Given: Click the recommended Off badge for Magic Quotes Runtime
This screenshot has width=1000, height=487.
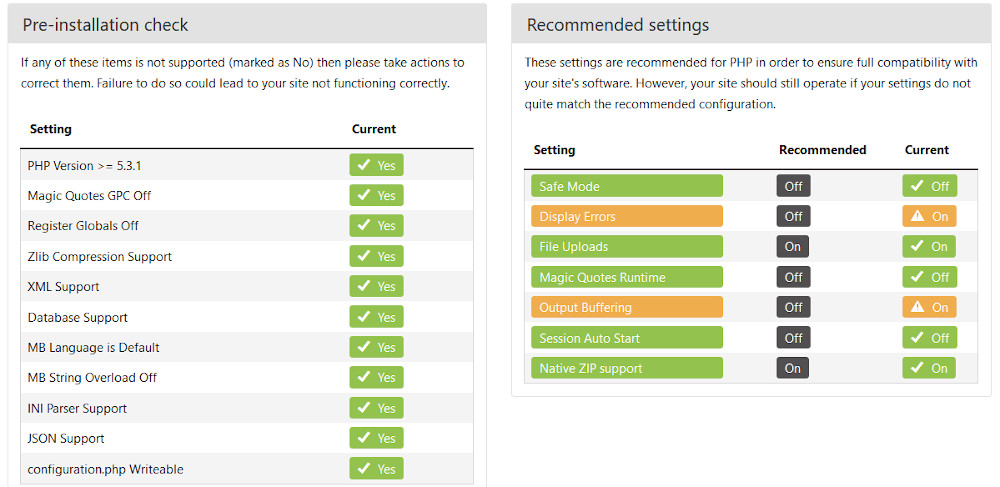Looking at the screenshot, I should pos(793,277).
